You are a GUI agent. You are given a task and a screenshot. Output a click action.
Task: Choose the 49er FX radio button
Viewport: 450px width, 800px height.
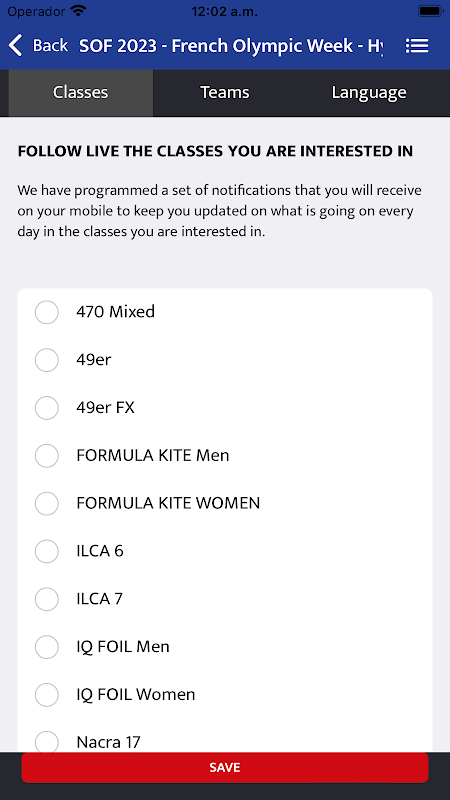tap(47, 408)
